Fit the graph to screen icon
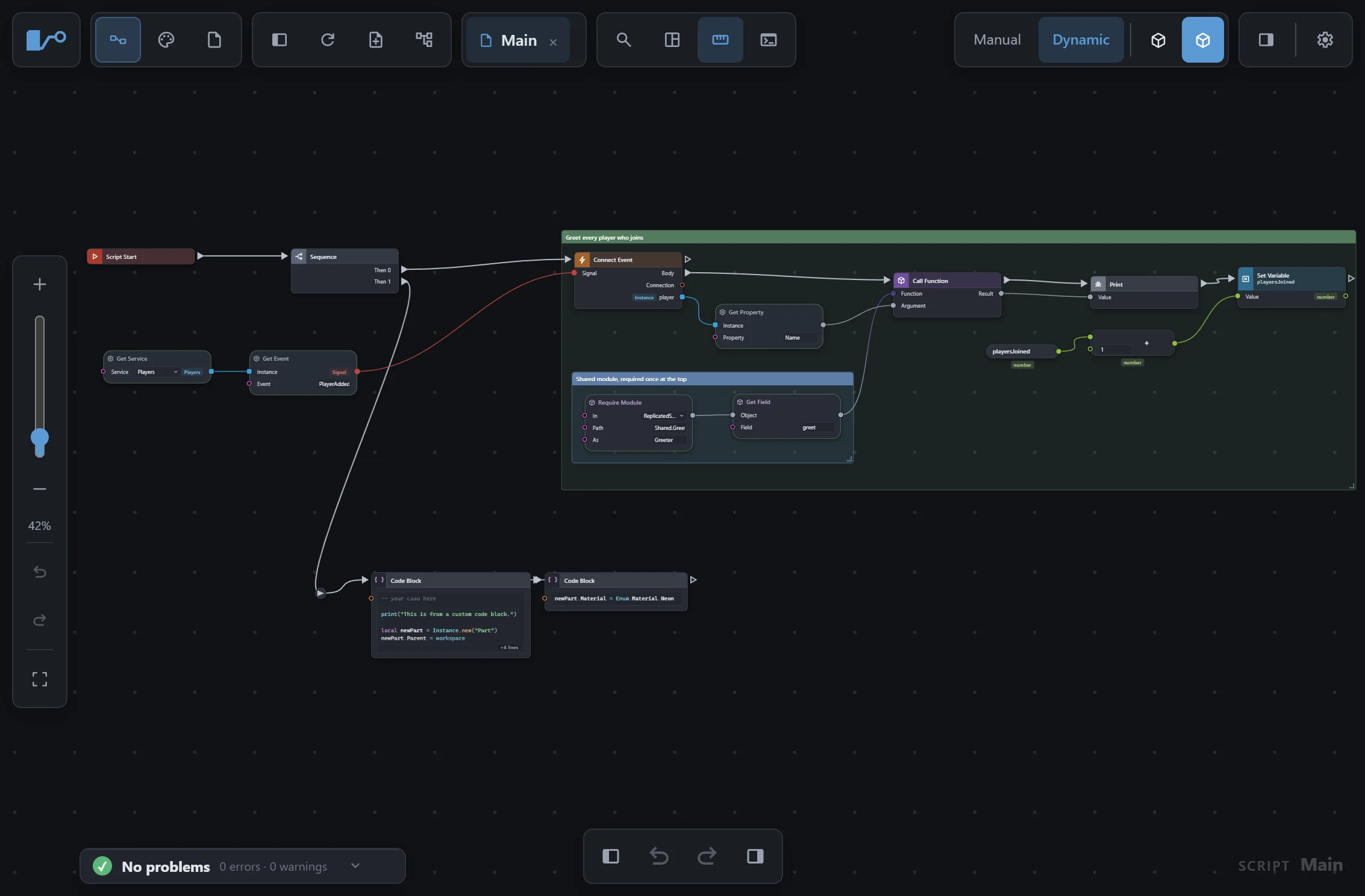The width and height of the screenshot is (1365, 896). point(40,679)
